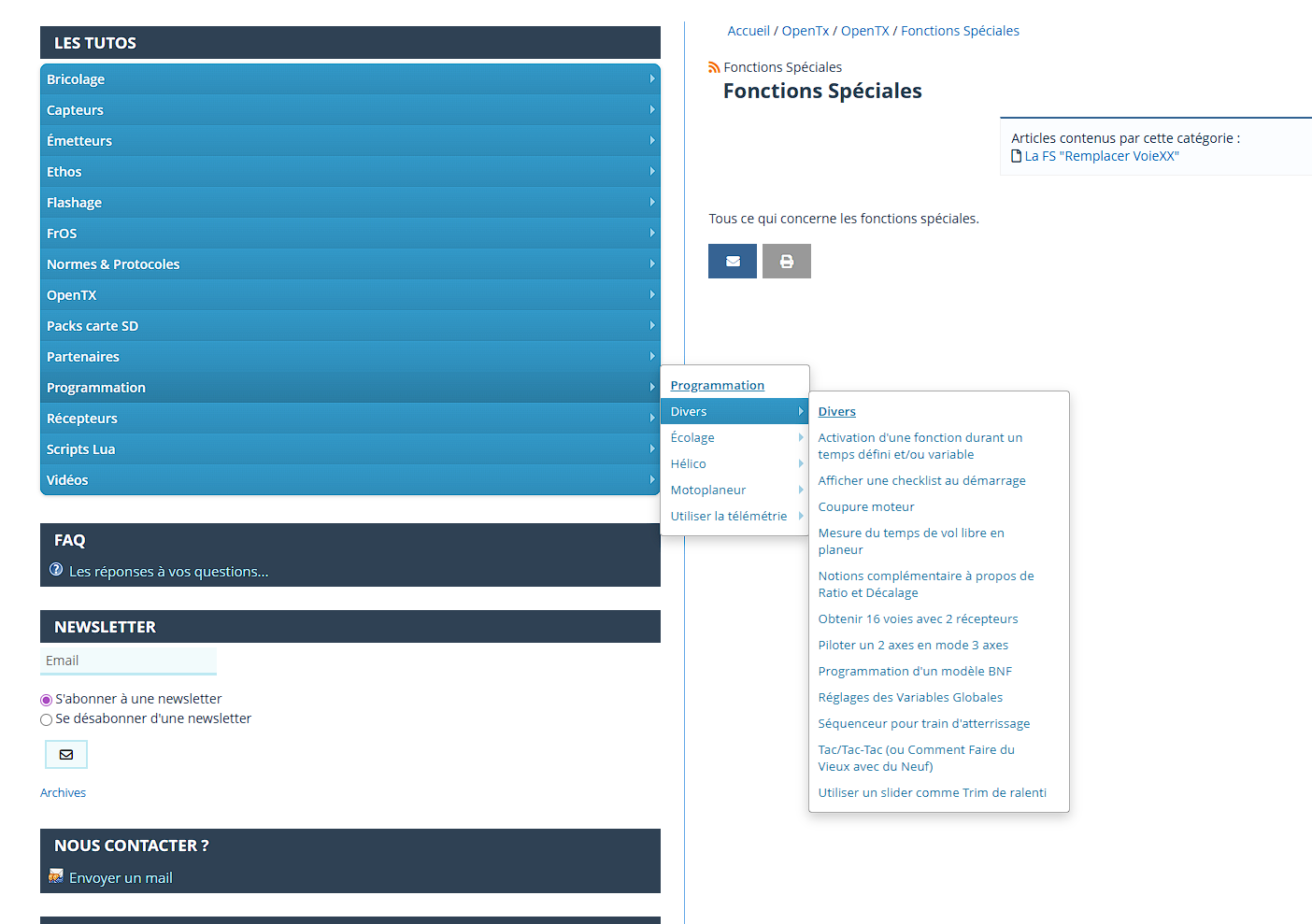Click the printer icon button
Image resolution: width=1312 pixels, height=924 pixels.
pos(787,262)
